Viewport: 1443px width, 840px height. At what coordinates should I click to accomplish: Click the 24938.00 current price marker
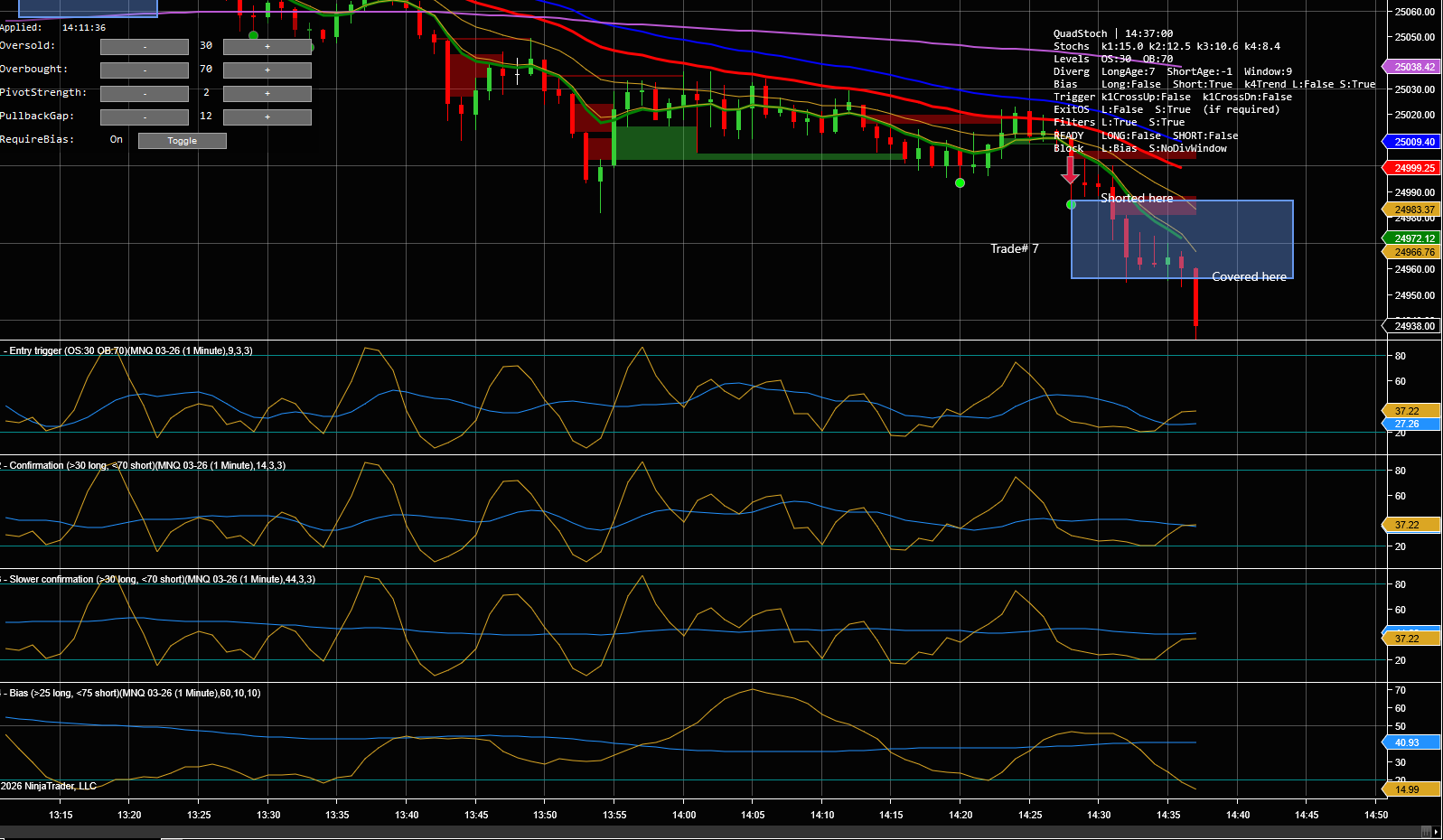coord(1412,326)
